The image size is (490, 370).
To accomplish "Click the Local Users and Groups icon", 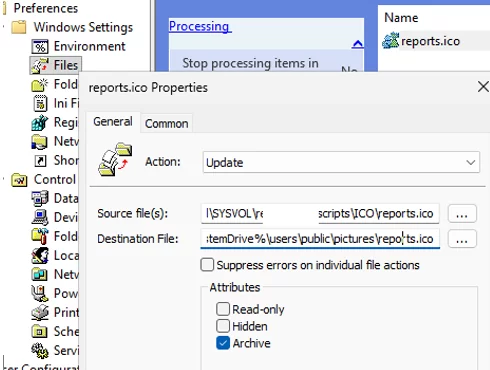I will click(x=40, y=255).
